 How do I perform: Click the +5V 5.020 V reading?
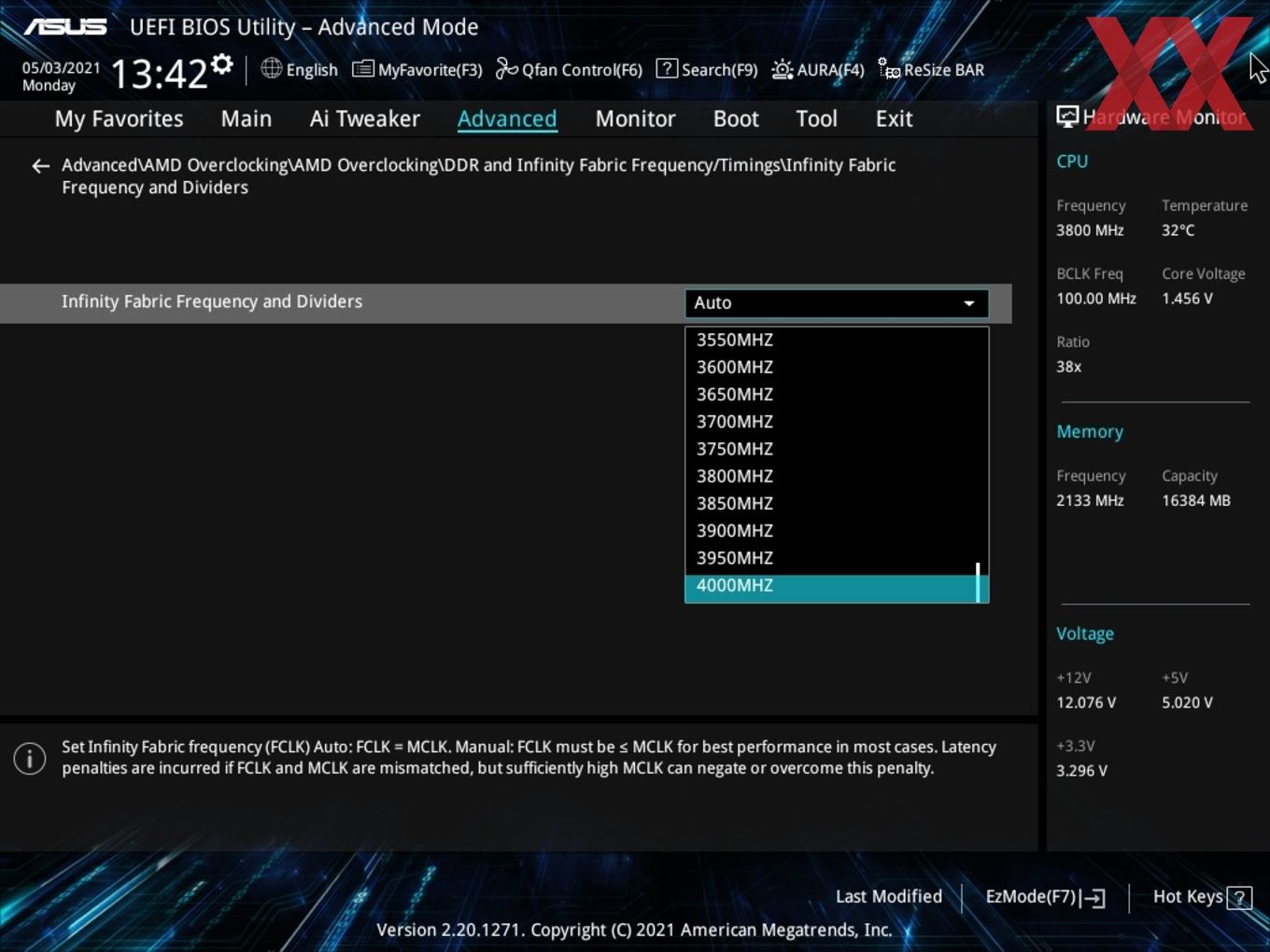click(x=1187, y=703)
